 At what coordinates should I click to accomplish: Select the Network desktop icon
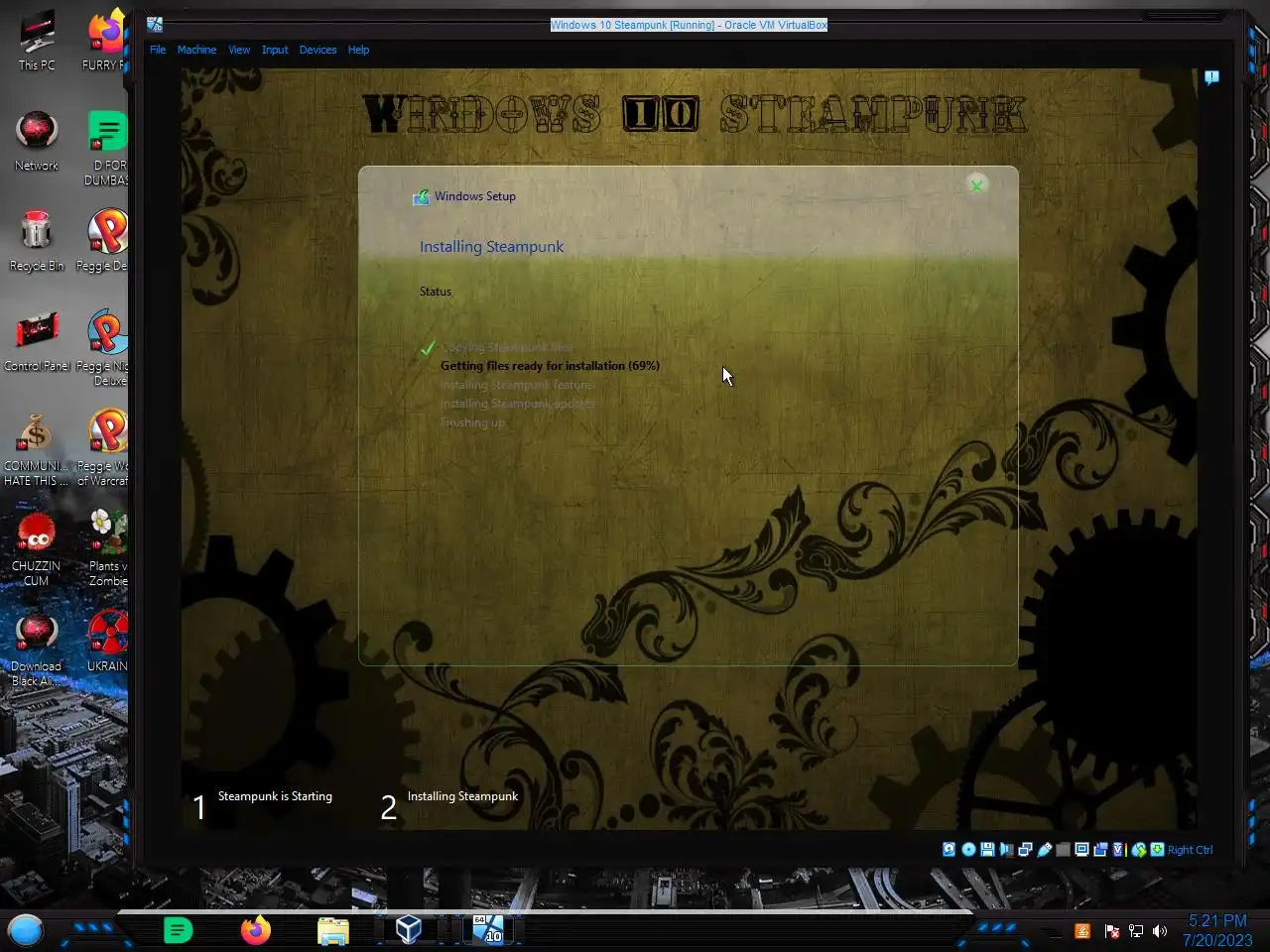tap(37, 141)
